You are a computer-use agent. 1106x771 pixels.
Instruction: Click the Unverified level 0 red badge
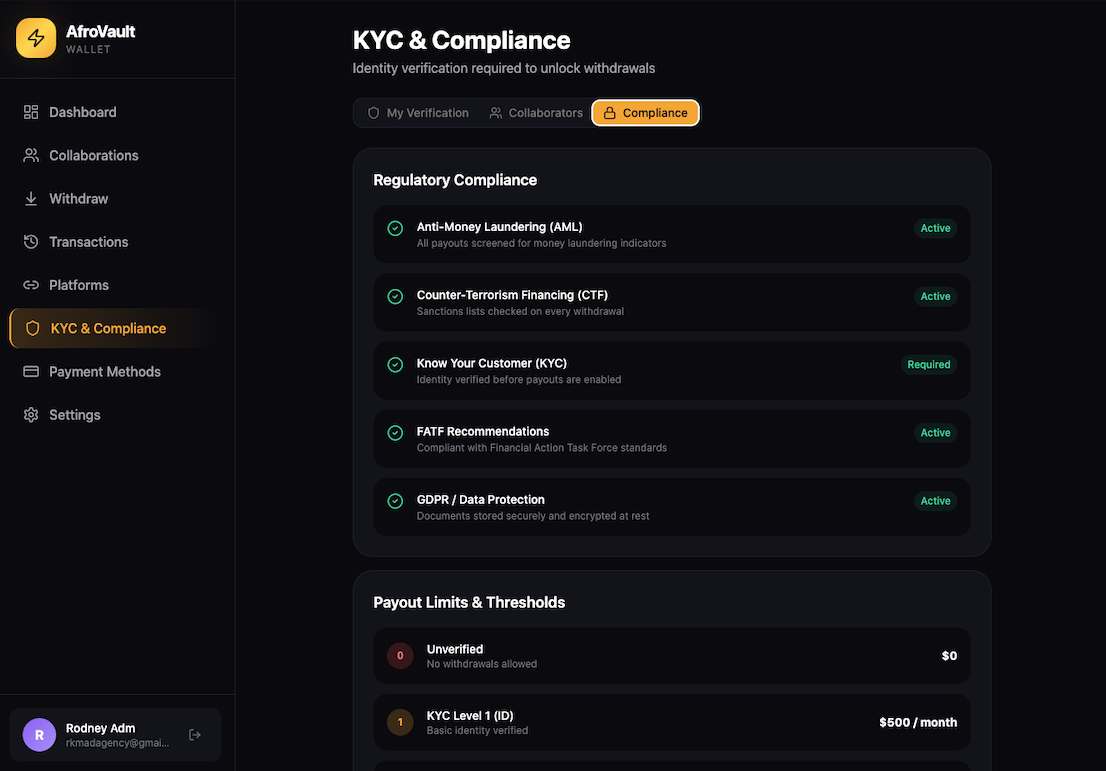(x=400, y=656)
